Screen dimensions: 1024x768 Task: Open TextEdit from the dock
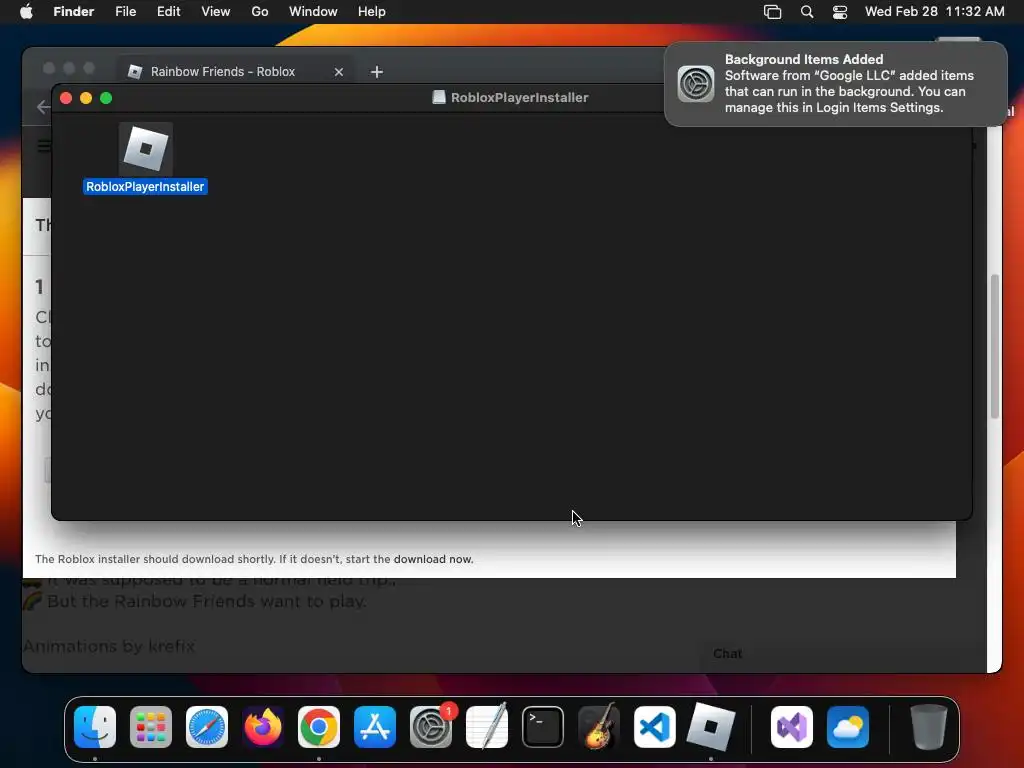point(487,726)
